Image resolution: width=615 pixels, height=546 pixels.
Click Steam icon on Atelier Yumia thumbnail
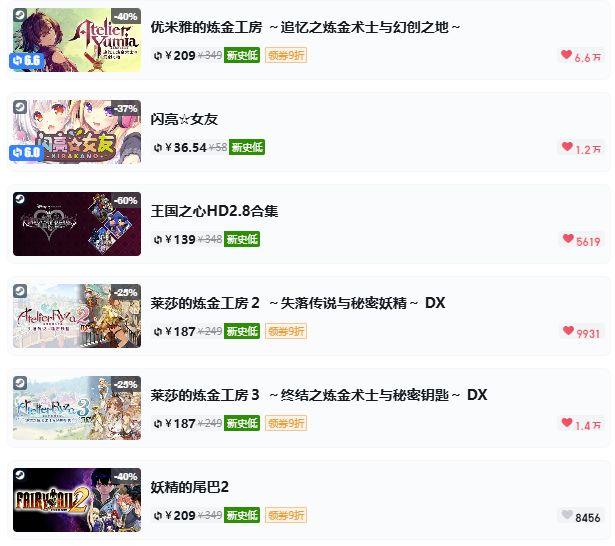(20, 15)
